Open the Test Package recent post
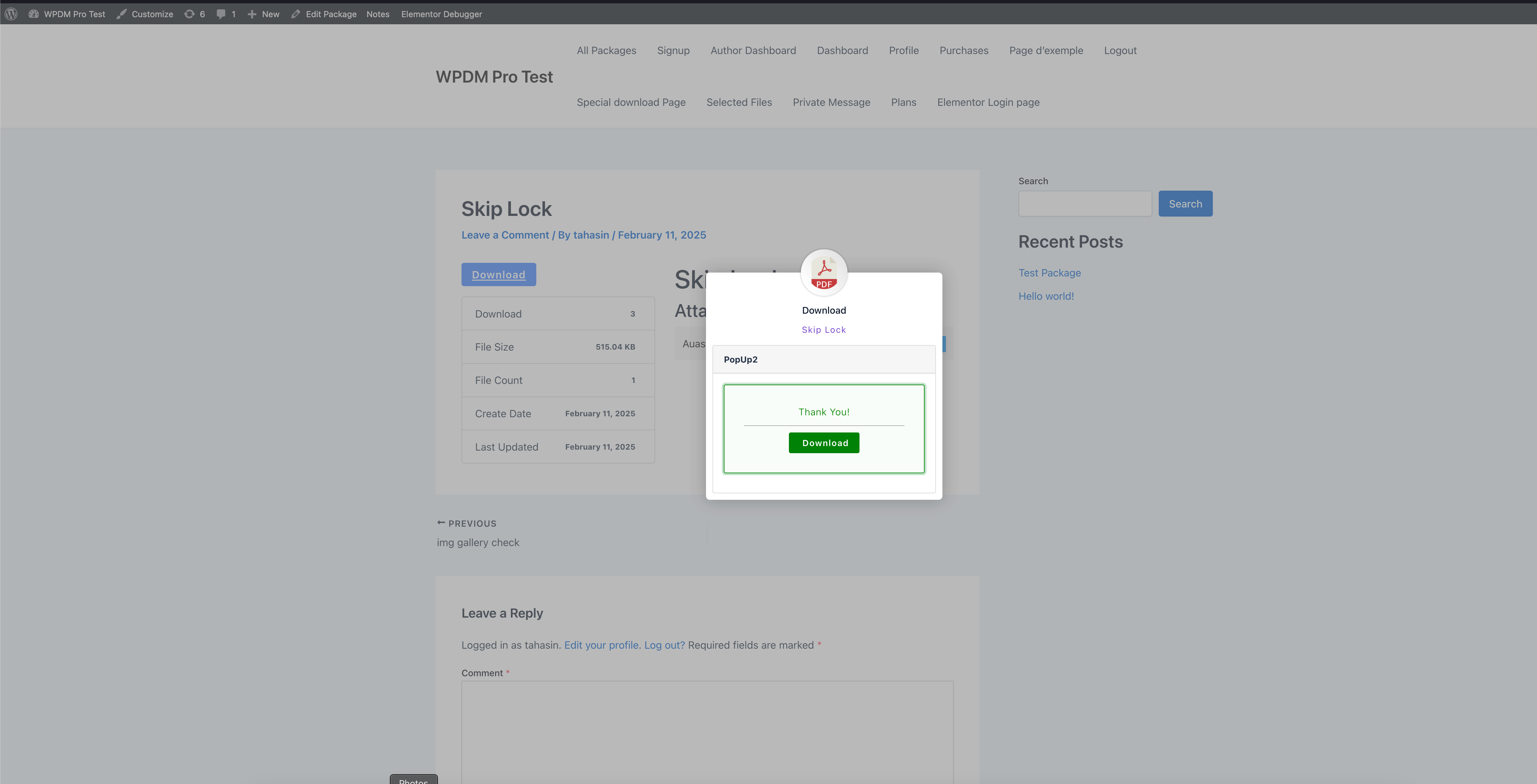Image resolution: width=1537 pixels, height=784 pixels. click(x=1049, y=273)
